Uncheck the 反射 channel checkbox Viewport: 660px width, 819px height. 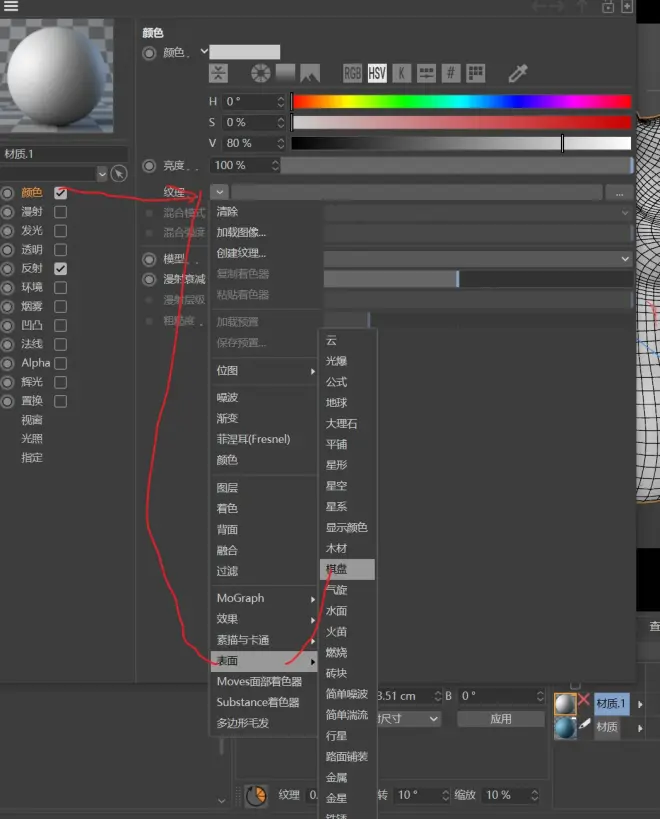coord(61,269)
